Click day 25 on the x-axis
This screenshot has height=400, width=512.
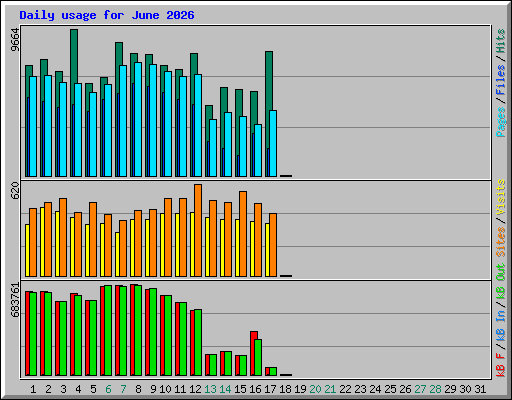coord(390,389)
